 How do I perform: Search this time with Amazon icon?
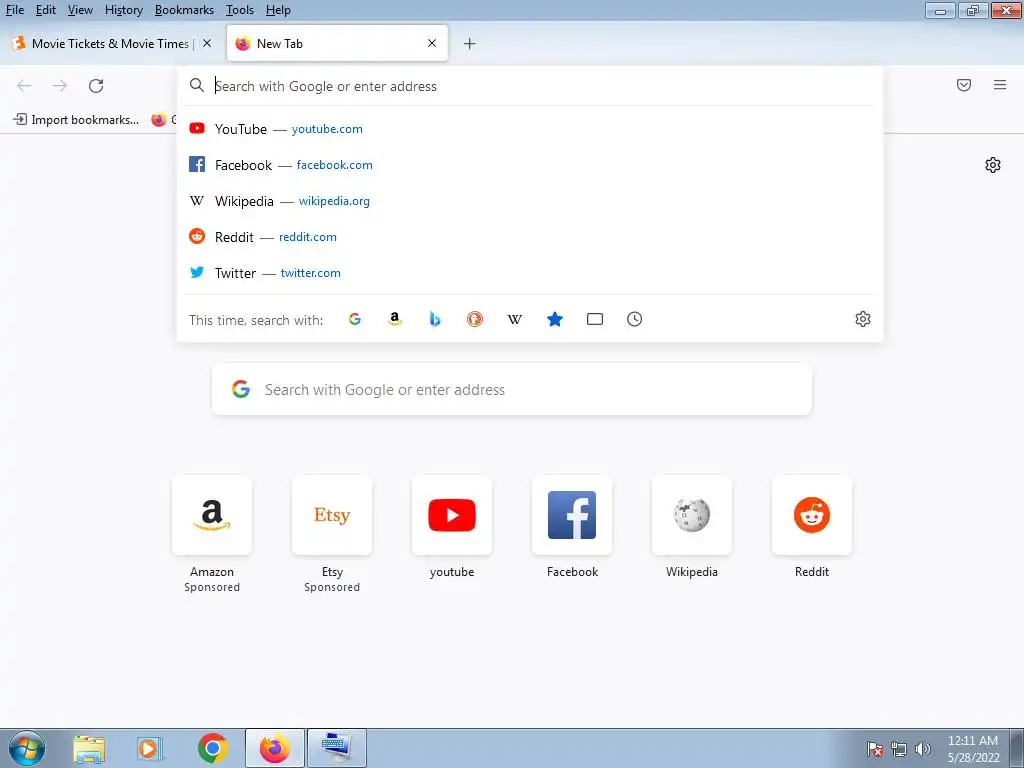(394, 319)
